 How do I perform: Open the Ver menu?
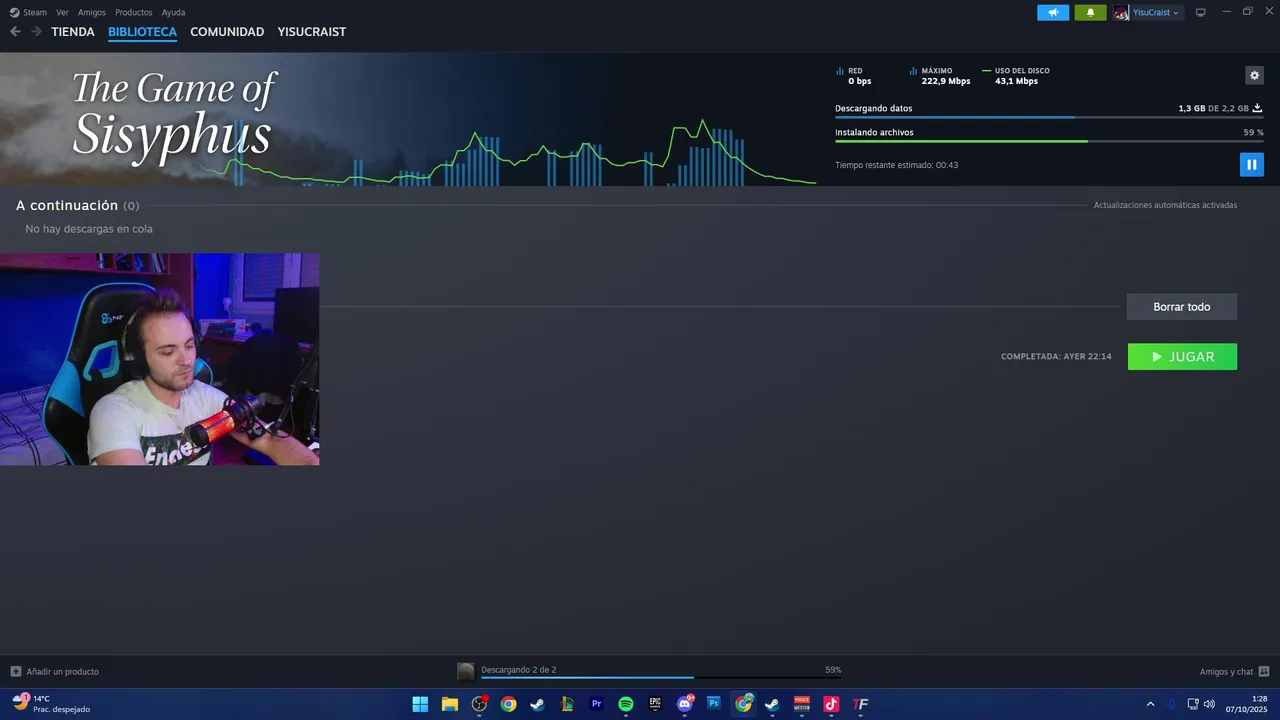coord(62,12)
